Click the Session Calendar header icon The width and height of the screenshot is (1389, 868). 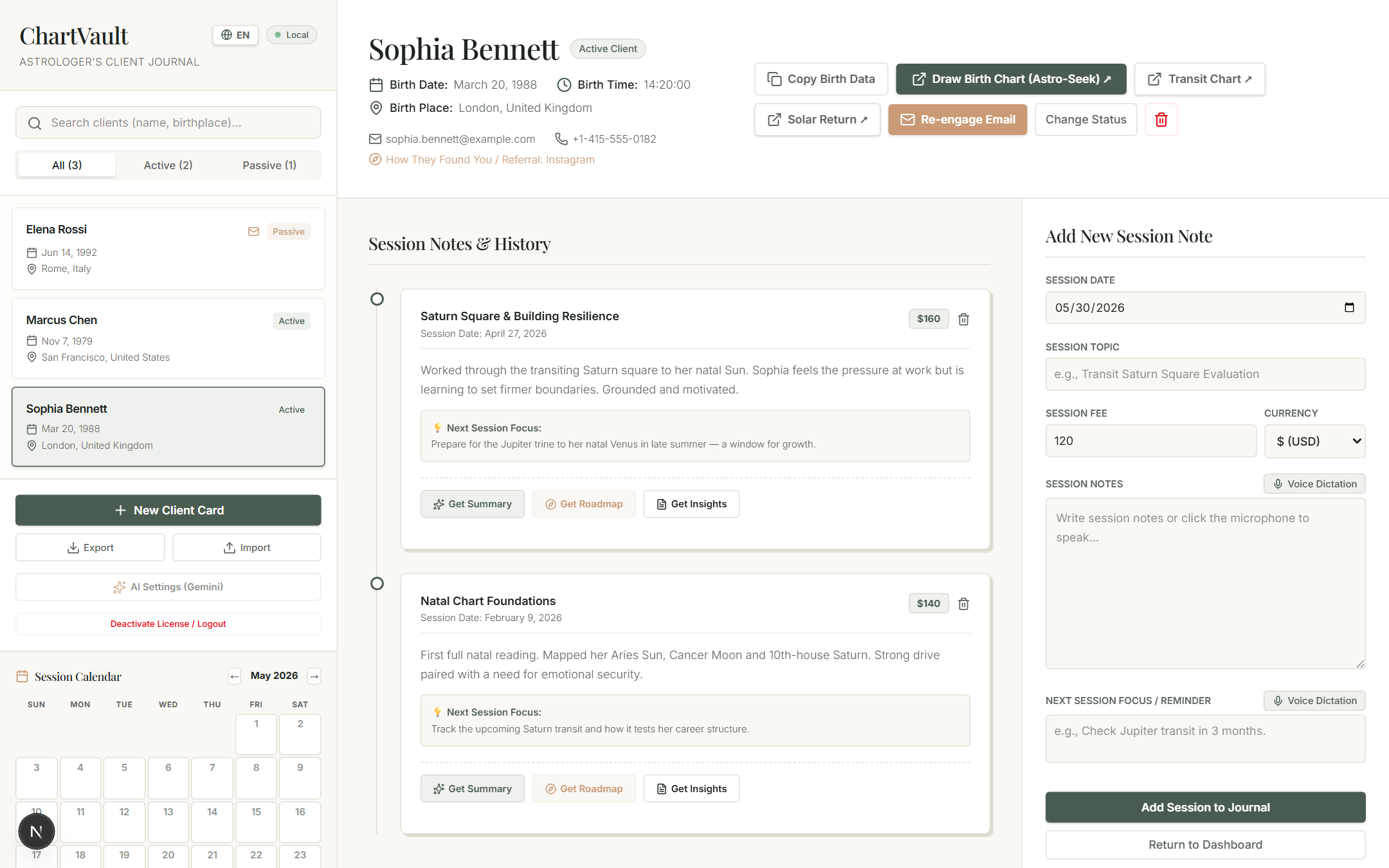pos(22,676)
